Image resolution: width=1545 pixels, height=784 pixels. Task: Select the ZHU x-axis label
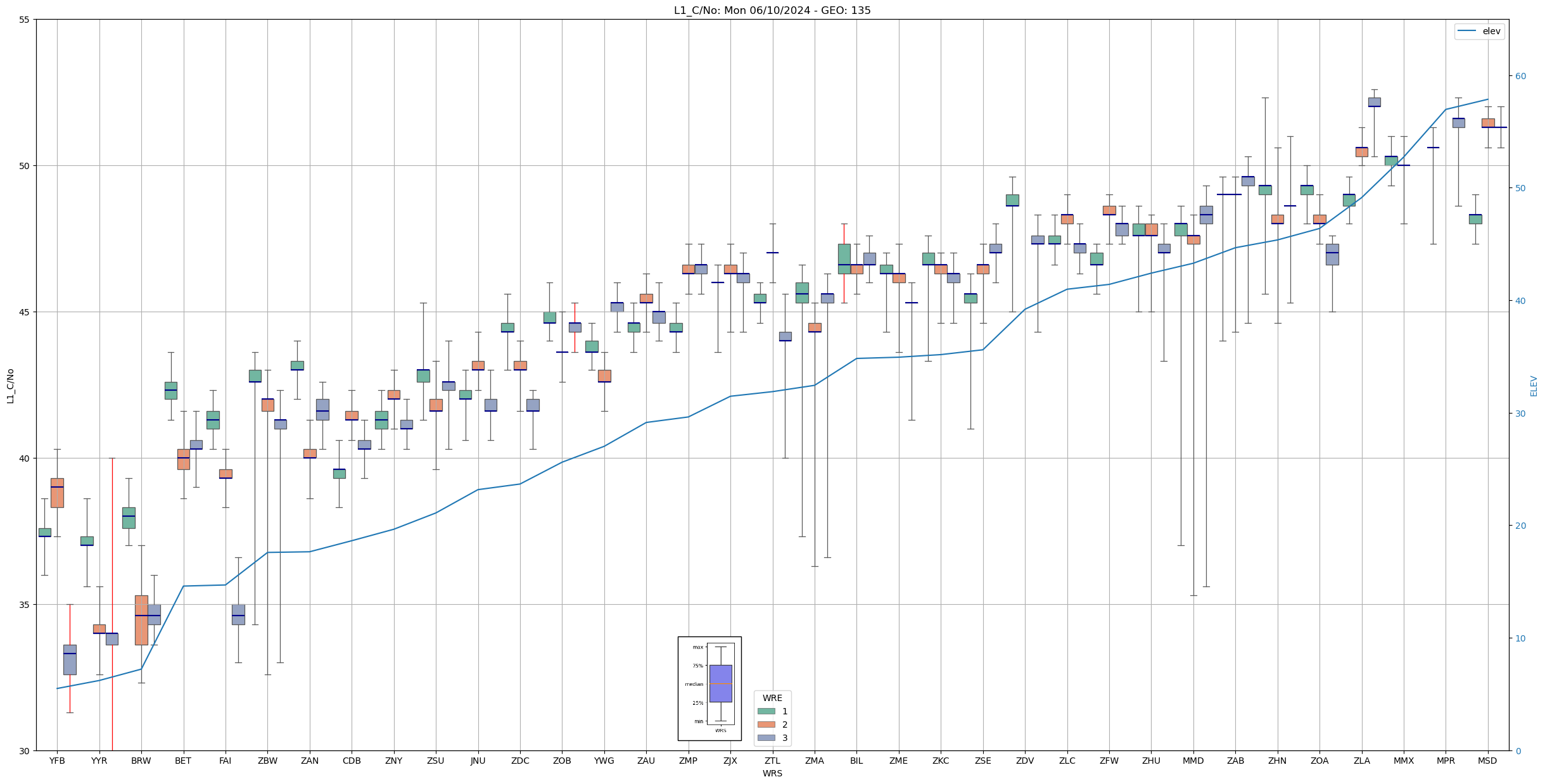(x=1151, y=761)
